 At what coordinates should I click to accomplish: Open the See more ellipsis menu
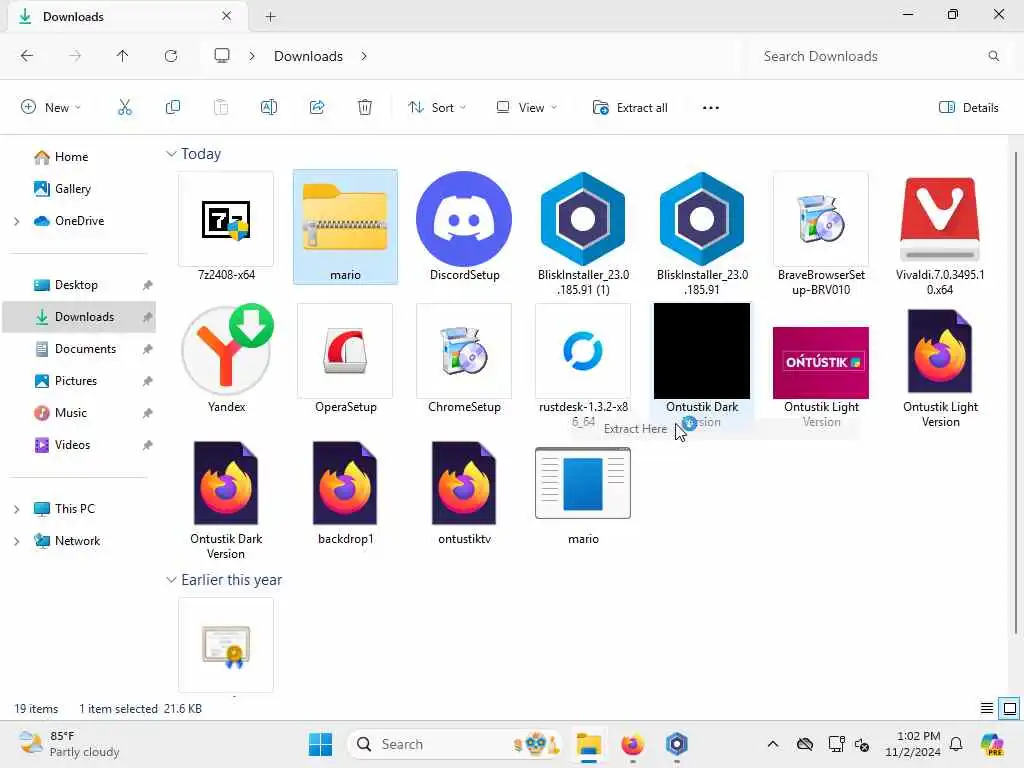711,108
